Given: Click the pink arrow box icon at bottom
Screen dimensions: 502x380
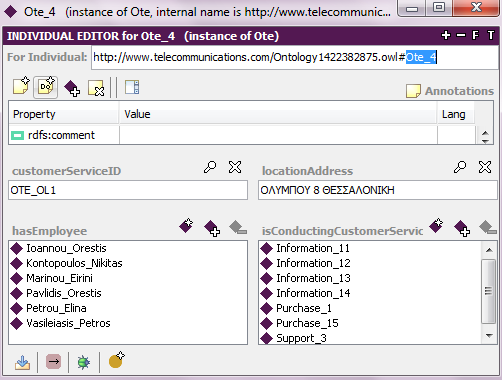Looking at the screenshot, I should pyautogui.click(x=53, y=362).
